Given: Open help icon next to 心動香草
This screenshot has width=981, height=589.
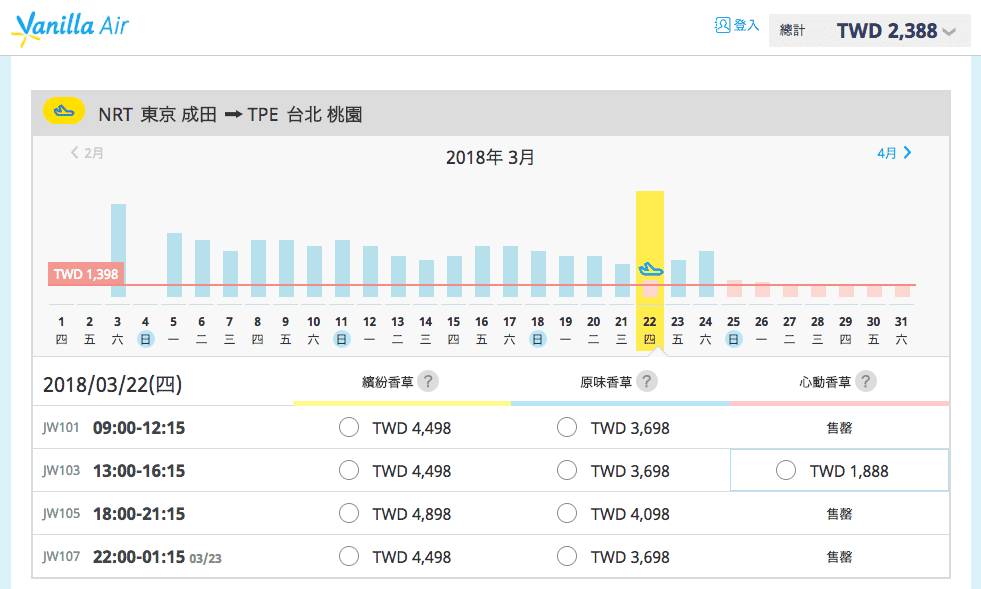Looking at the screenshot, I should (x=866, y=381).
